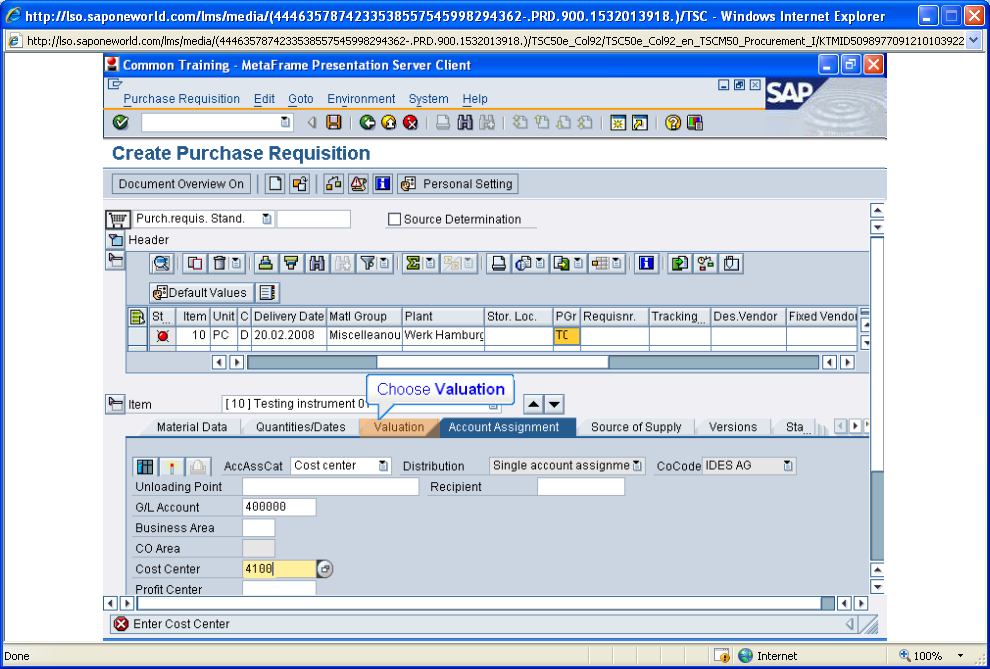Click the blue information icon in item toolbar

[645, 263]
